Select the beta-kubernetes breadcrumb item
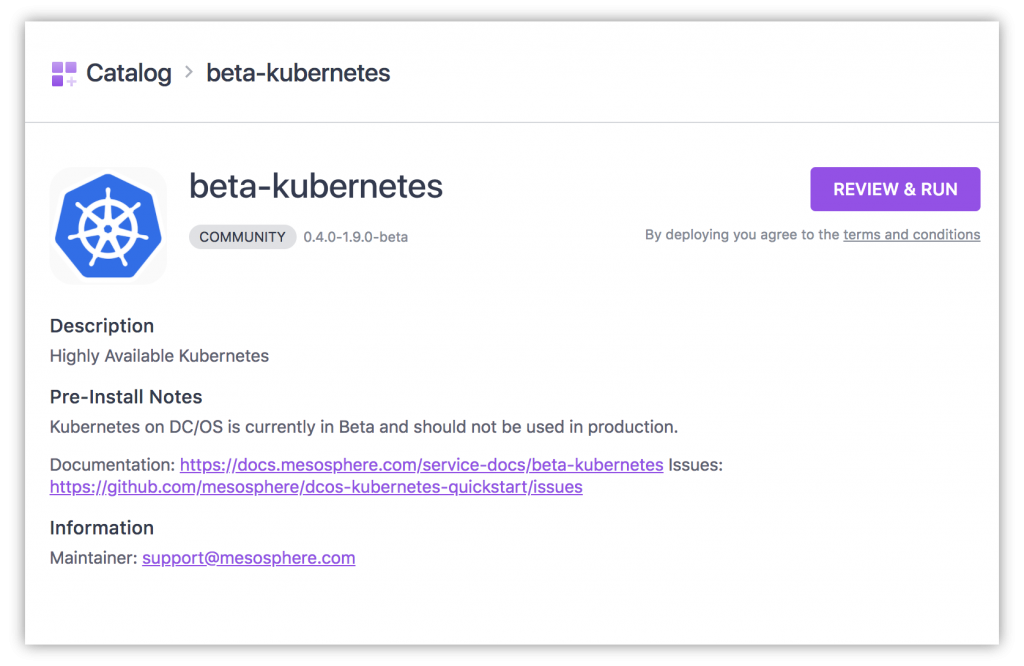1024x666 pixels. click(298, 73)
